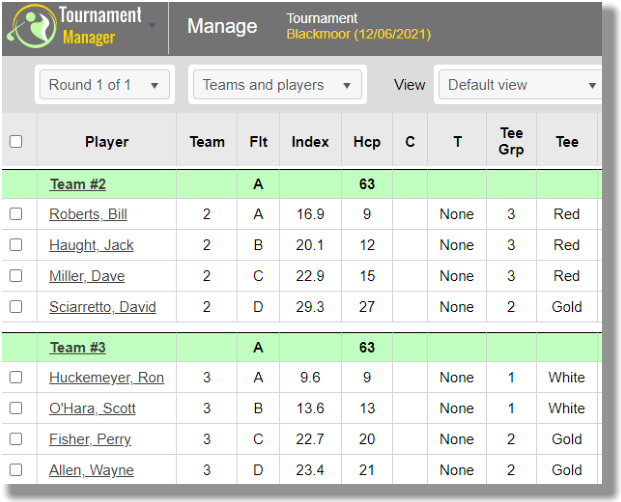Click the Tee Grp column header
This screenshot has width=621, height=502.
pos(511,141)
